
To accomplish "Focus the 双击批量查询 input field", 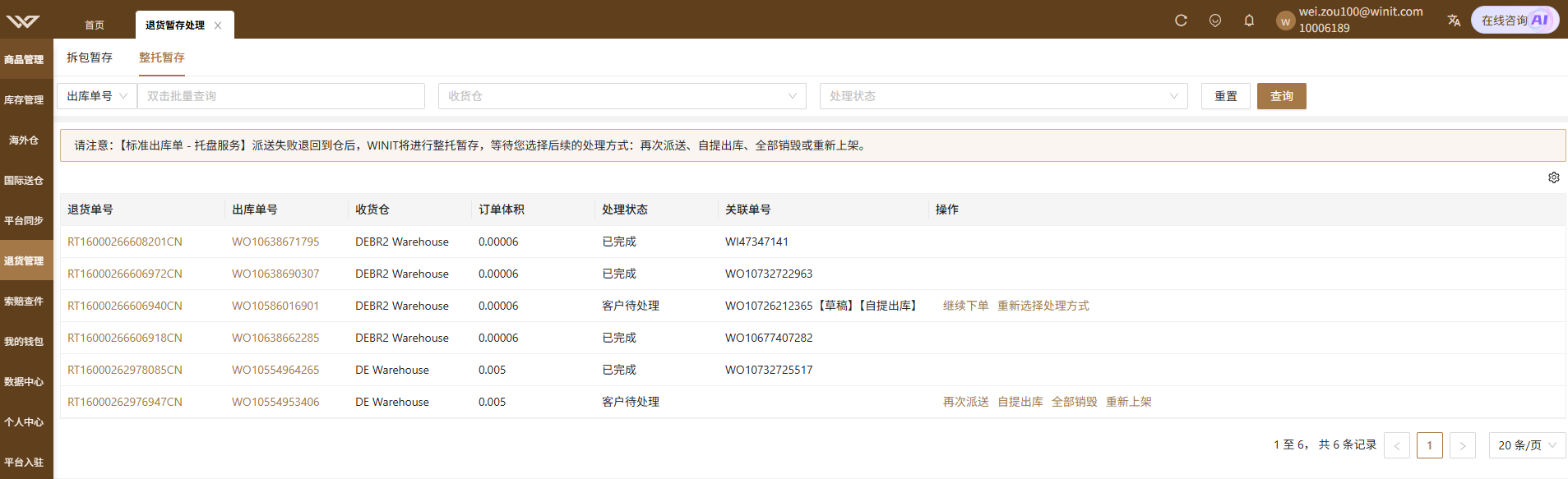I will pyautogui.click(x=281, y=96).
